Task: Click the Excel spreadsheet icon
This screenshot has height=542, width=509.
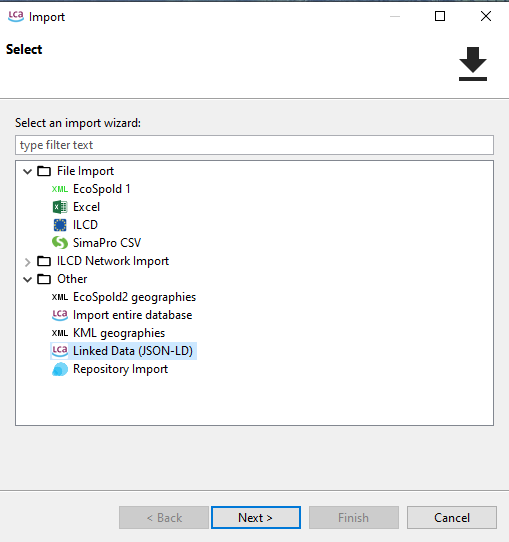Action: click(60, 207)
